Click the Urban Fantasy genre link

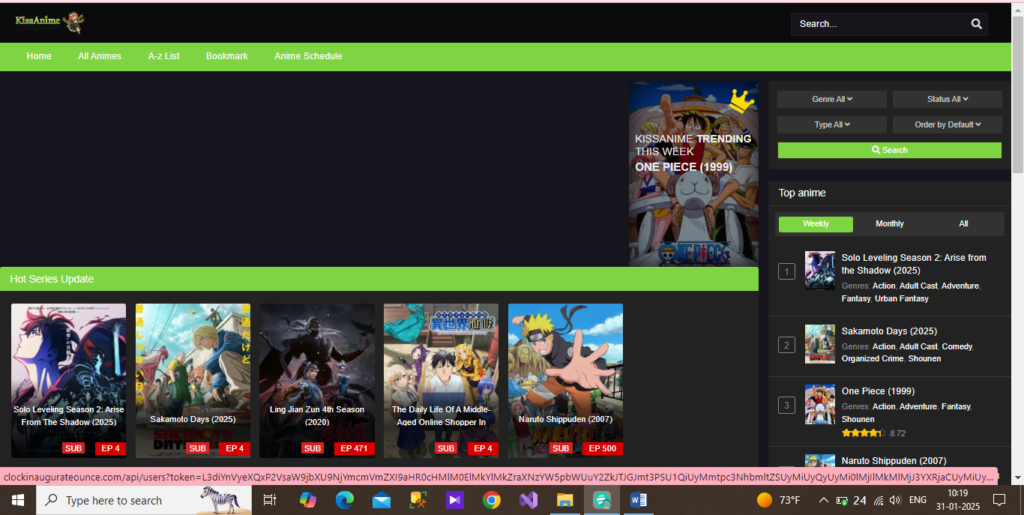click(901, 298)
